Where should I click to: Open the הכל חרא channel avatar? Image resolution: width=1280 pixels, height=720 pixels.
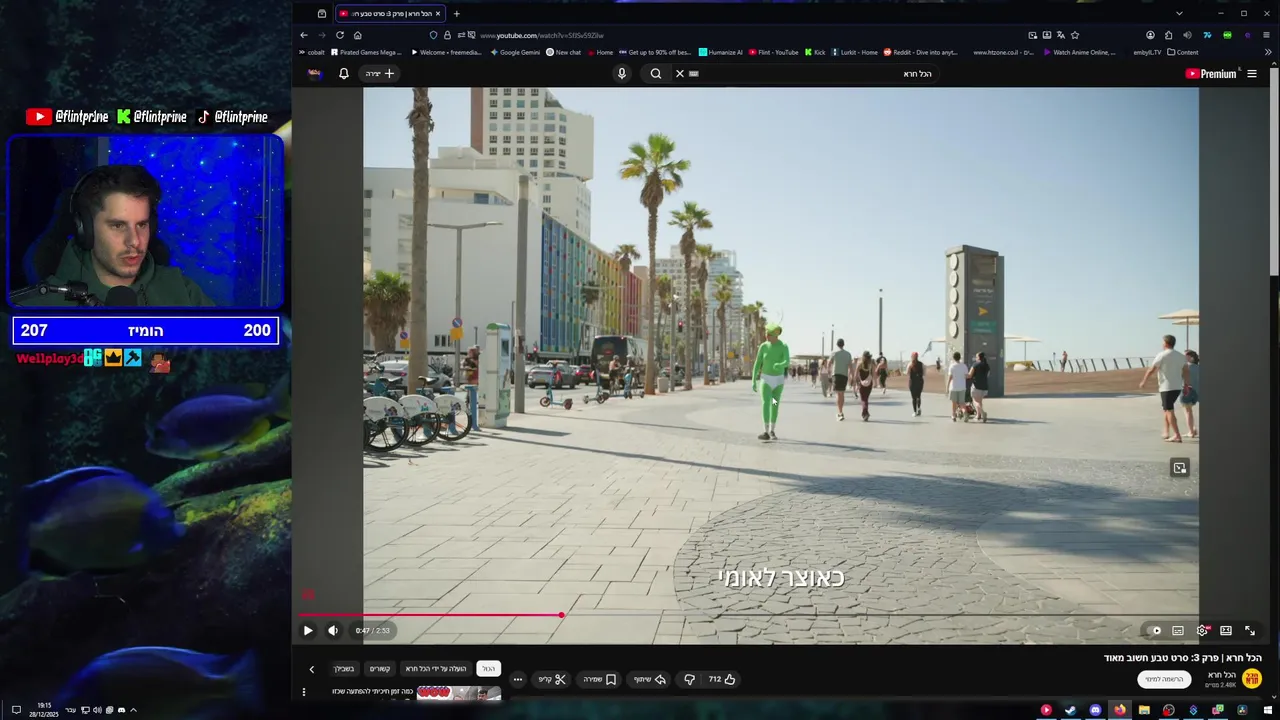click(x=1252, y=679)
